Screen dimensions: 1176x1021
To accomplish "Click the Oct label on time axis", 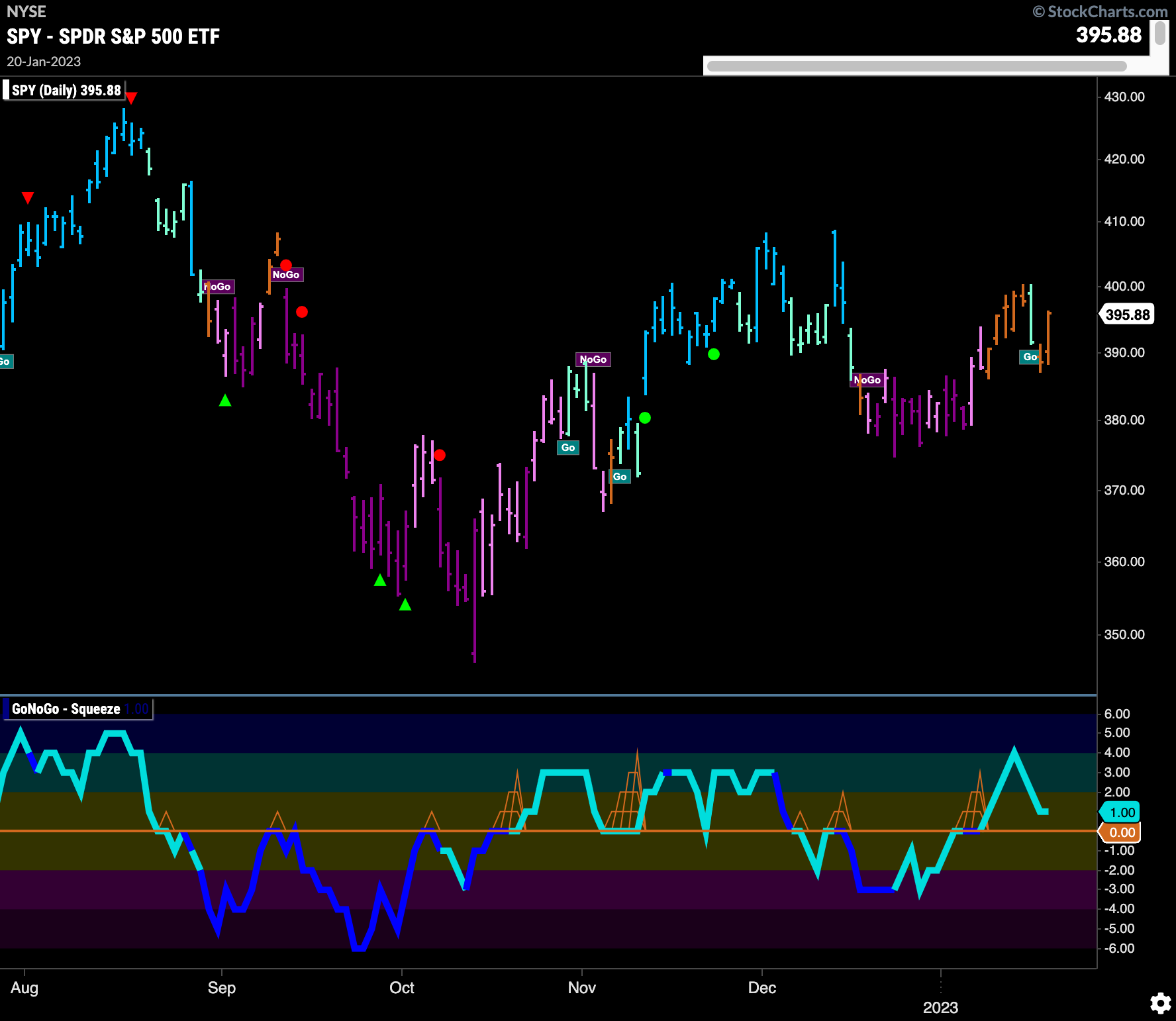I will tap(402, 988).
